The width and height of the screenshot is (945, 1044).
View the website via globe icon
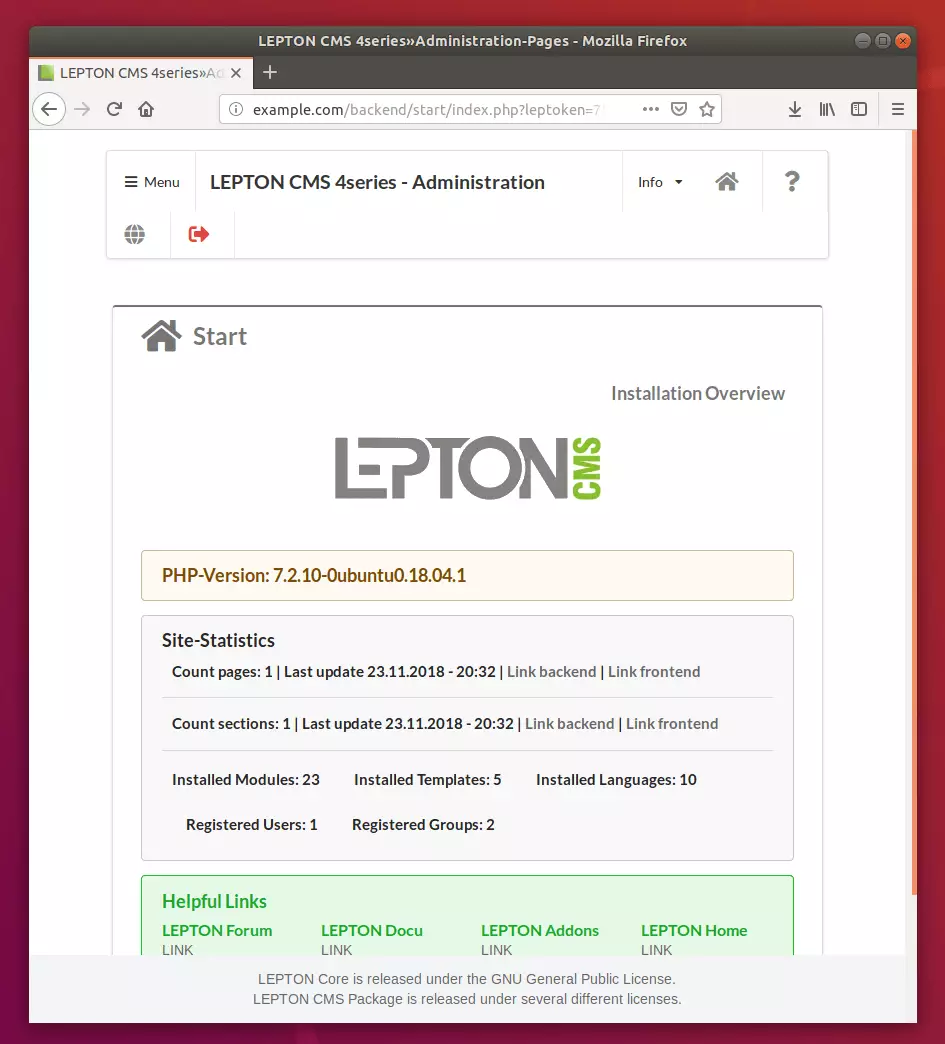tap(135, 234)
